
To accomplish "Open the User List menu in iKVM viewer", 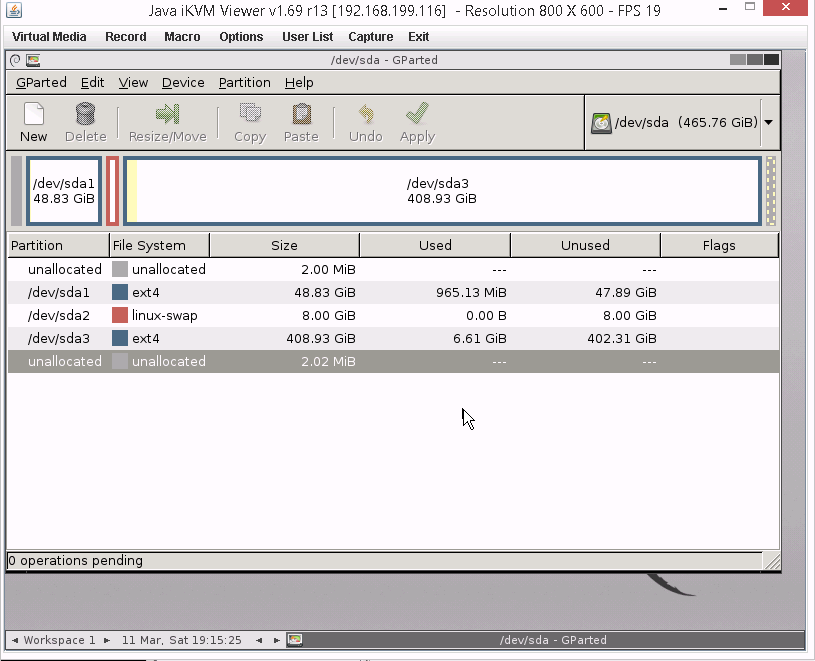I will click(x=307, y=37).
